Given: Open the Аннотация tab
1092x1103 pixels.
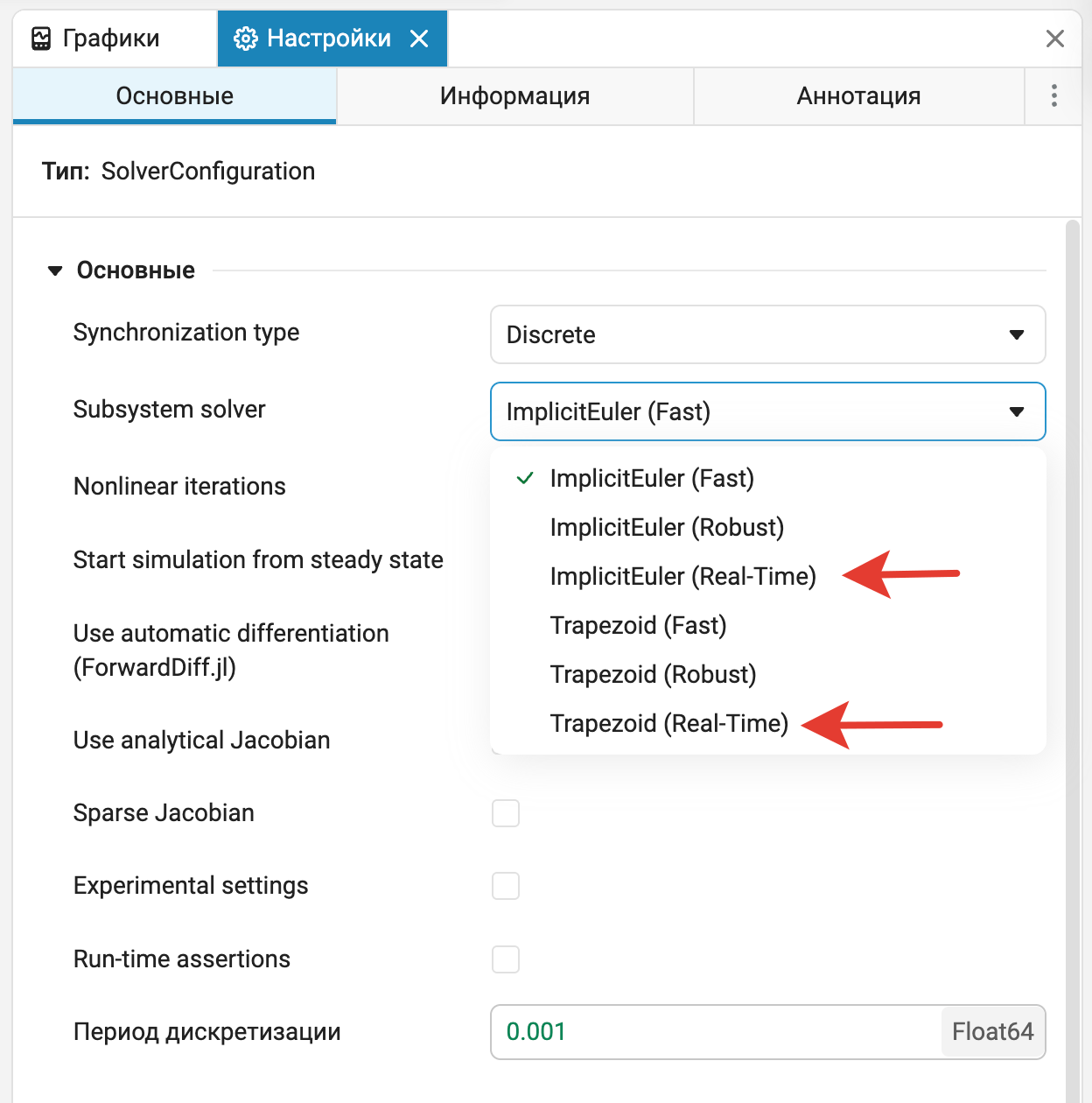Looking at the screenshot, I should (858, 95).
